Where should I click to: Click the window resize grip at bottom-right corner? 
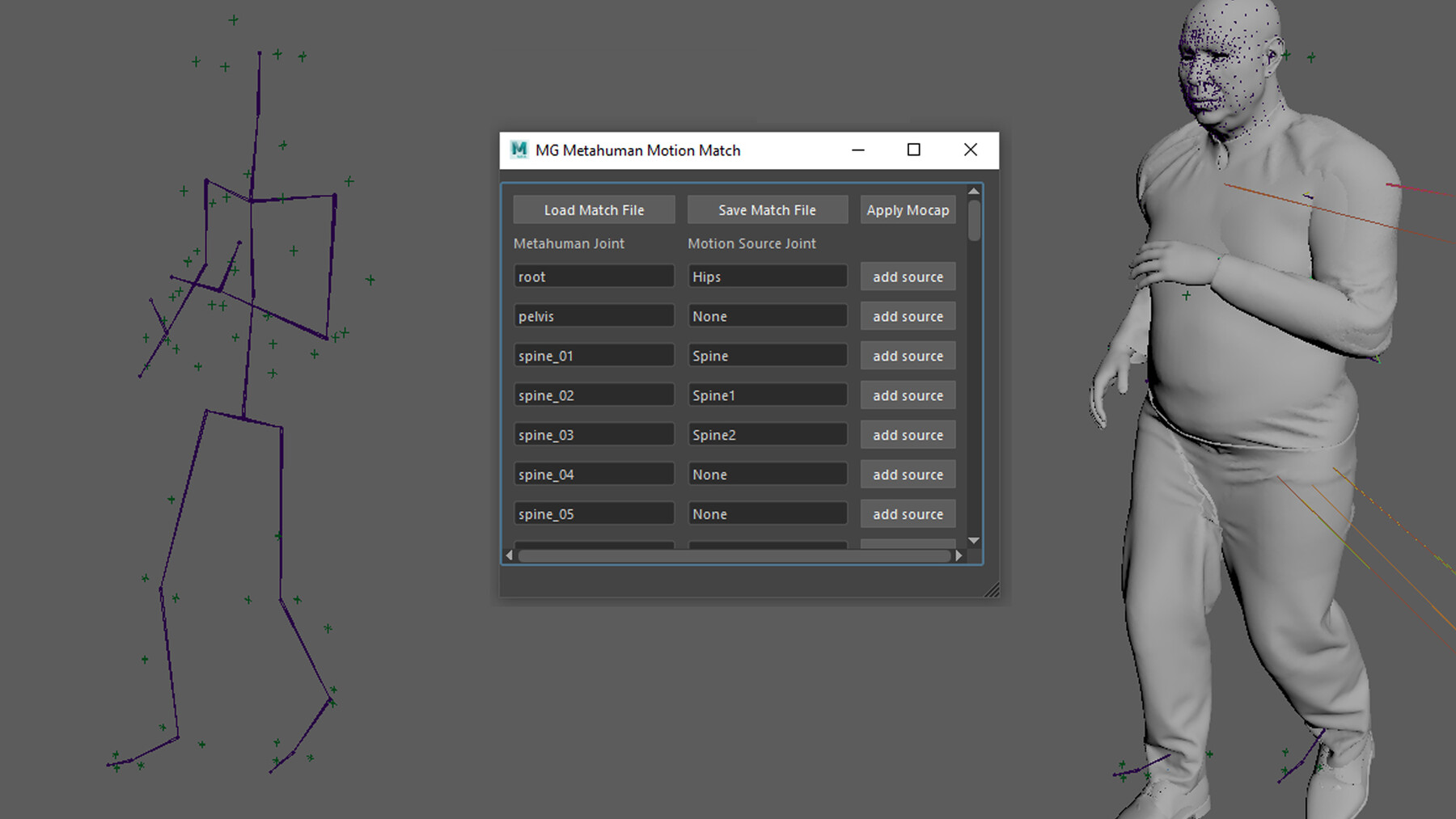point(993,589)
